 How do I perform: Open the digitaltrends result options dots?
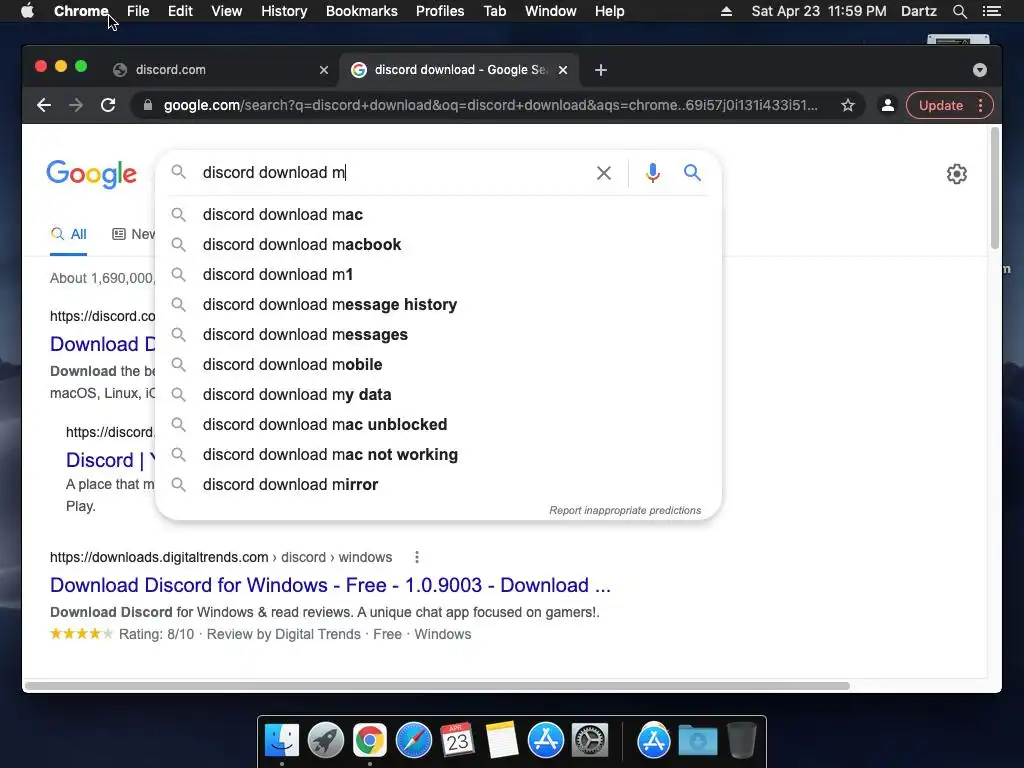[417, 557]
